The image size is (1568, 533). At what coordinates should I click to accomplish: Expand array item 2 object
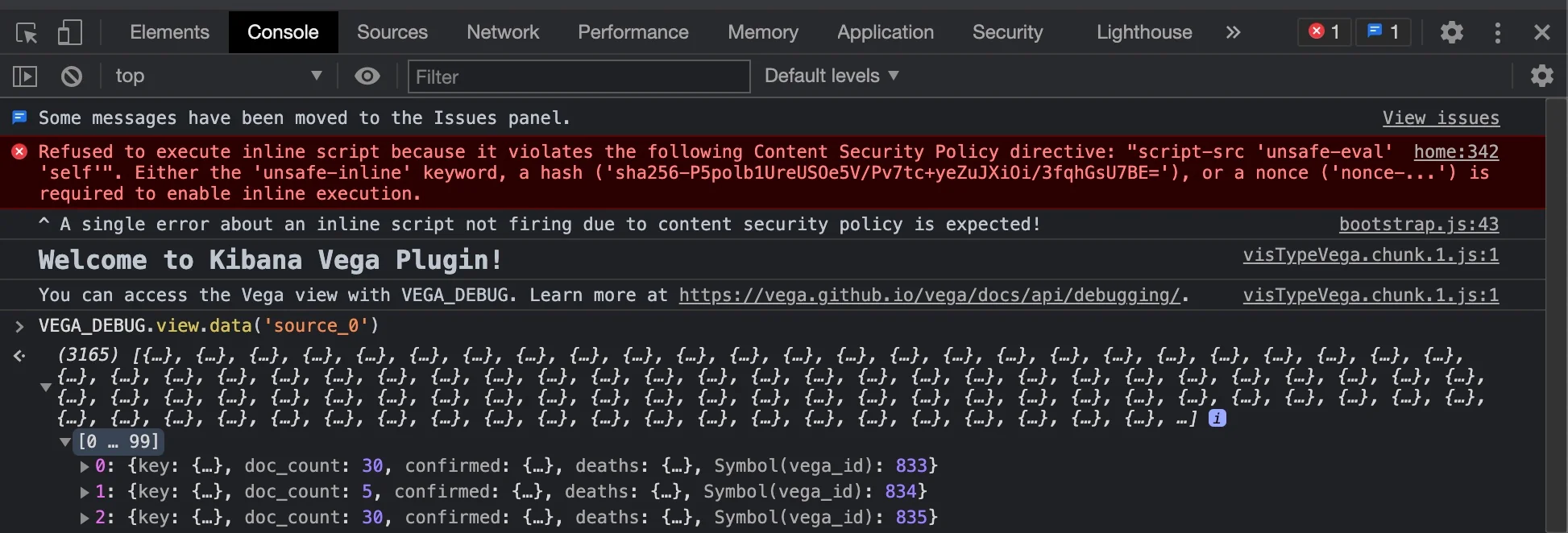(85, 518)
